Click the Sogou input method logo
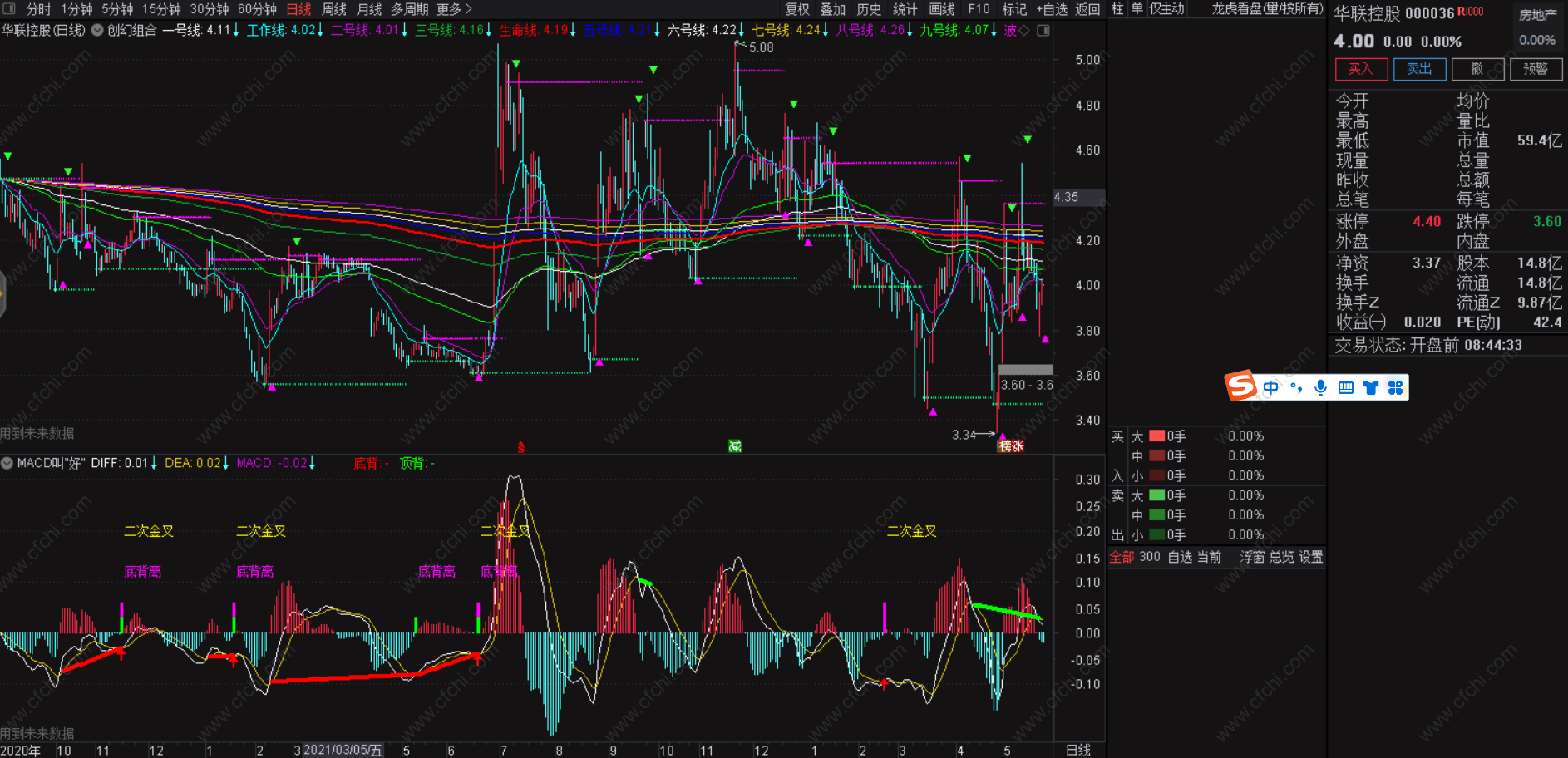 [x=1240, y=386]
